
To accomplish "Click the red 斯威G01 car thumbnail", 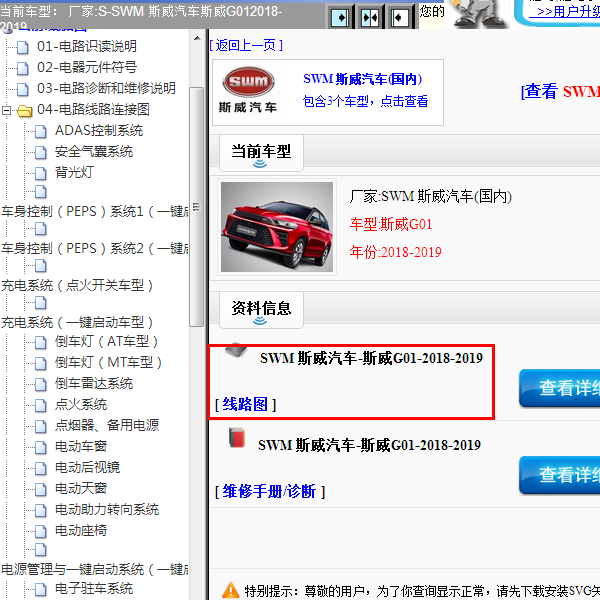I will coord(277,227).
